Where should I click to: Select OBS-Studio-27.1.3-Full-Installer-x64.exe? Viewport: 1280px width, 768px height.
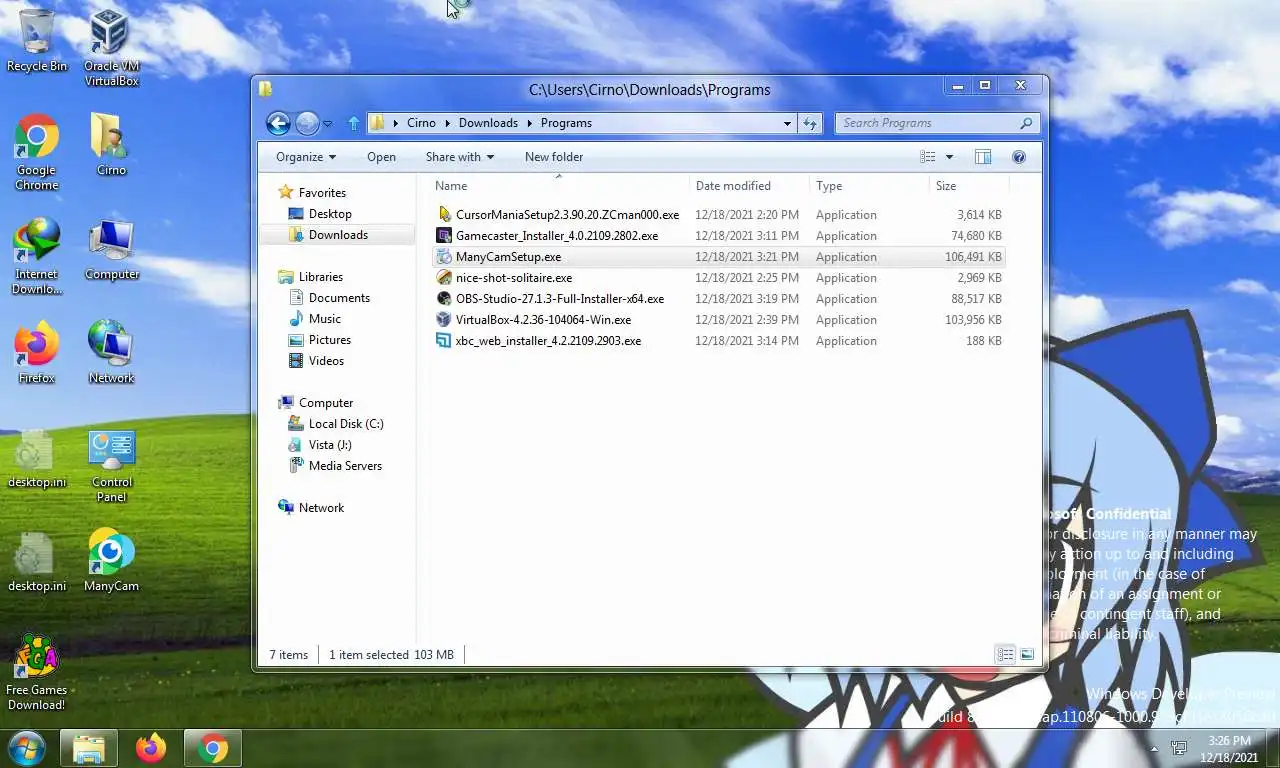718,299
